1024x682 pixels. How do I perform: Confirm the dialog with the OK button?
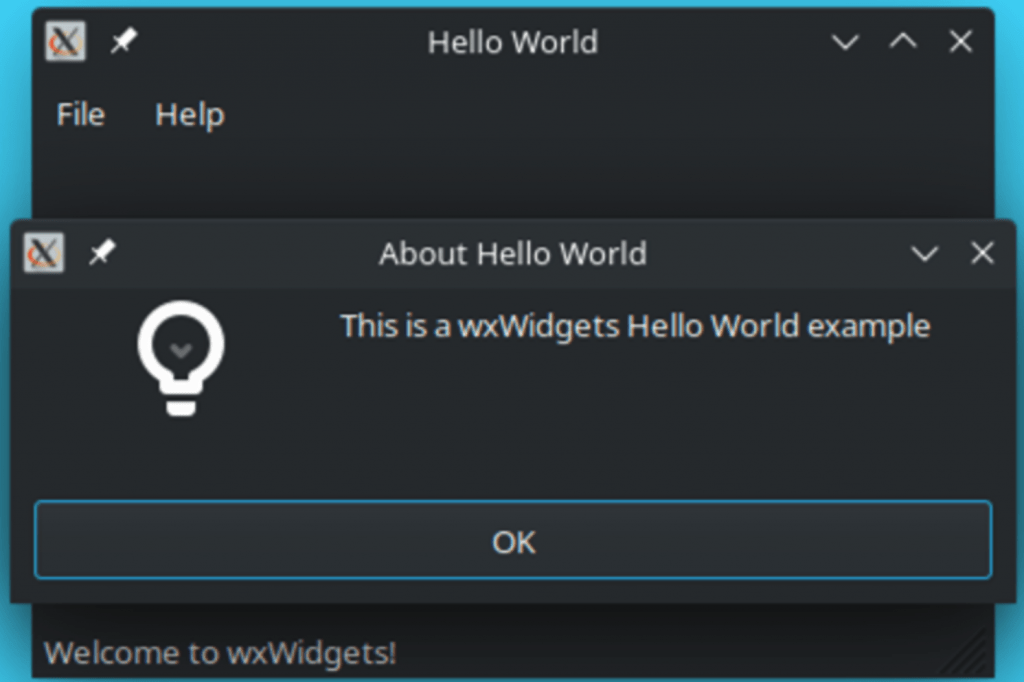513,540
